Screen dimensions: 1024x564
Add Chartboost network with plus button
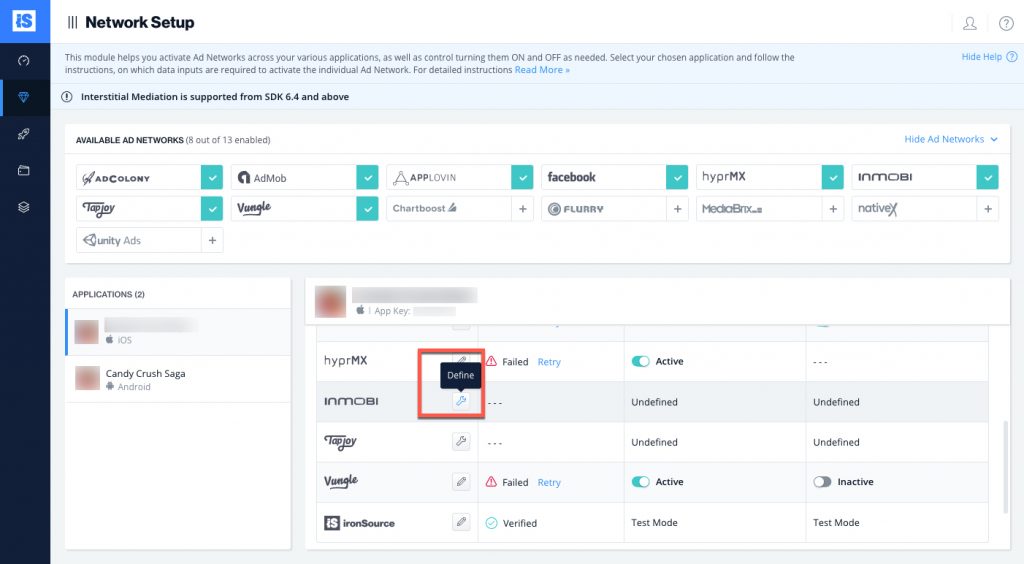[x=522, y=209]
